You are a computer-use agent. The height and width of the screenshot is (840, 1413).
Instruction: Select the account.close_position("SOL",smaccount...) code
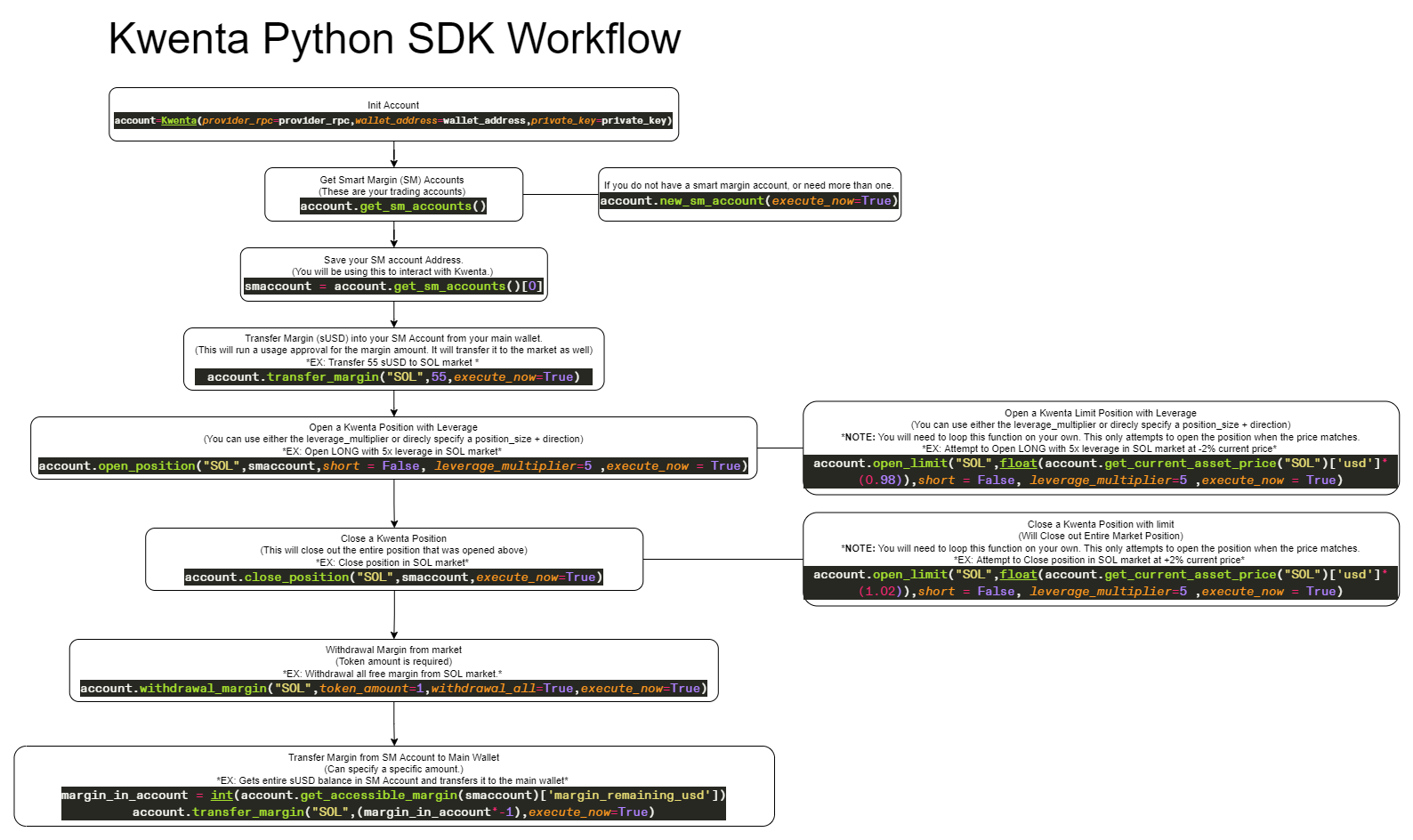[x=393, y=577]
